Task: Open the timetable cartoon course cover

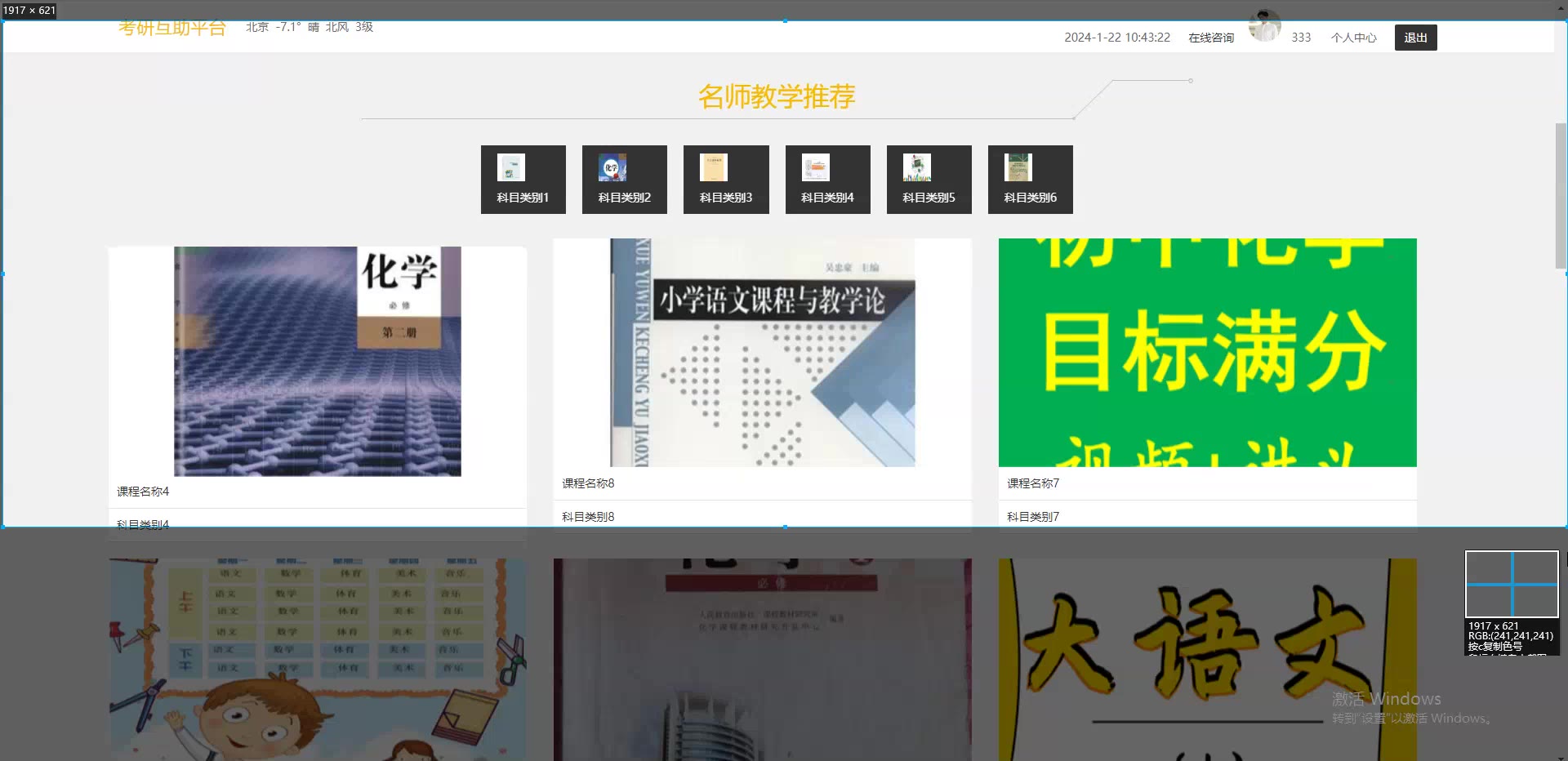Action: tap(318, 660)
